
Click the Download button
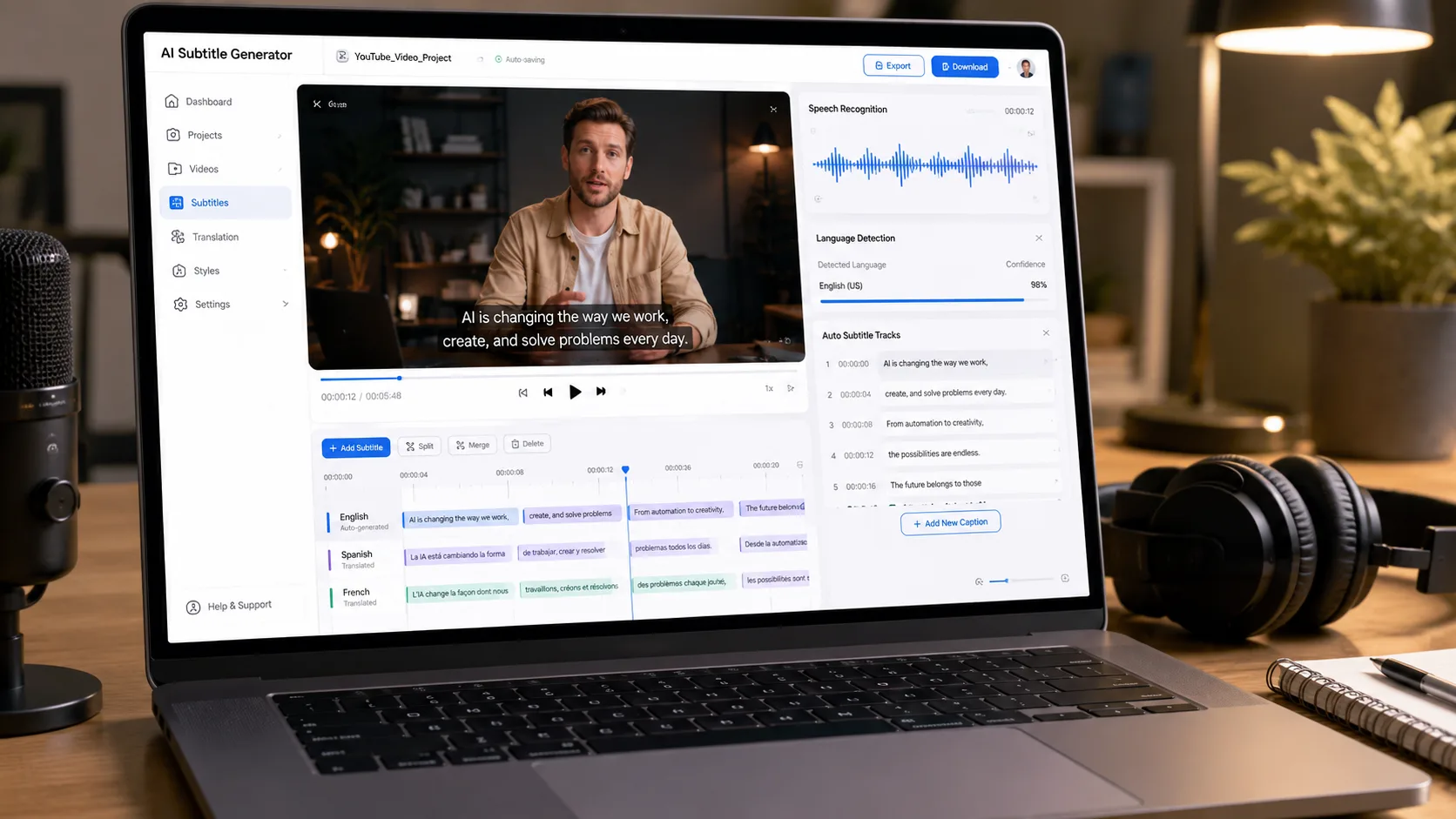965,66
